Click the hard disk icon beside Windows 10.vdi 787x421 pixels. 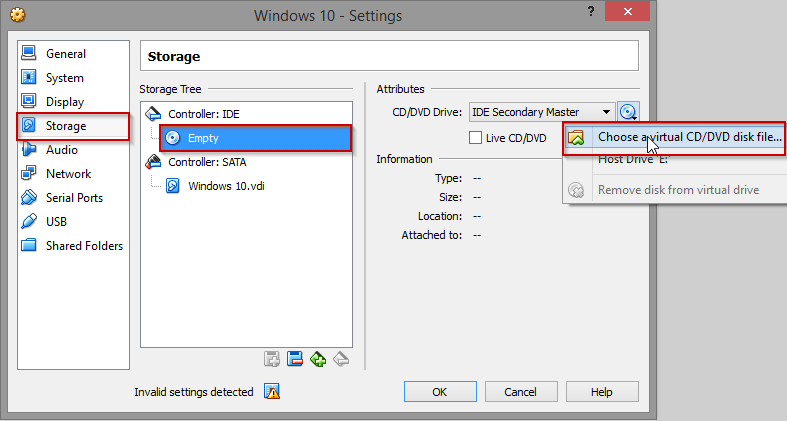[x=173, y=186]
